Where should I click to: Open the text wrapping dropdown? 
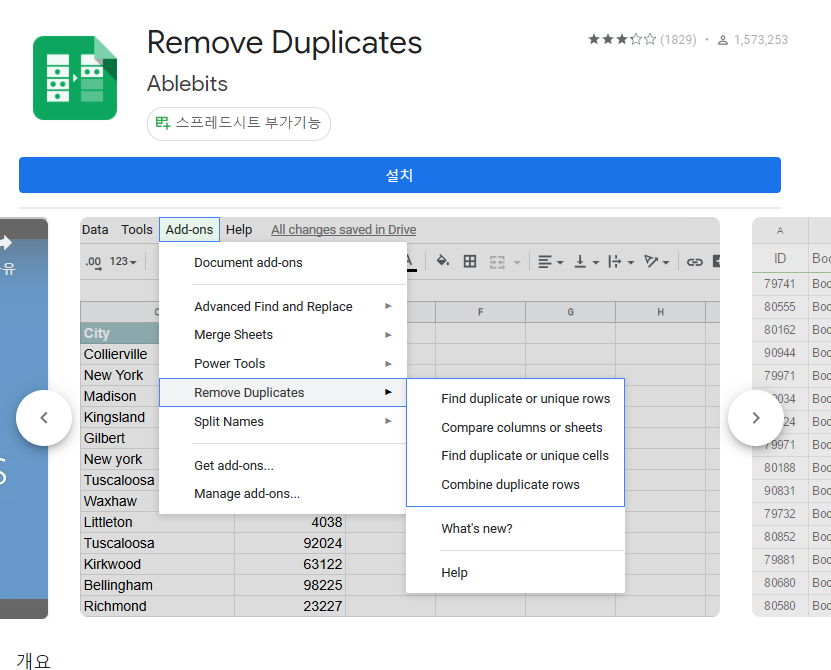(x=621, y=262)
